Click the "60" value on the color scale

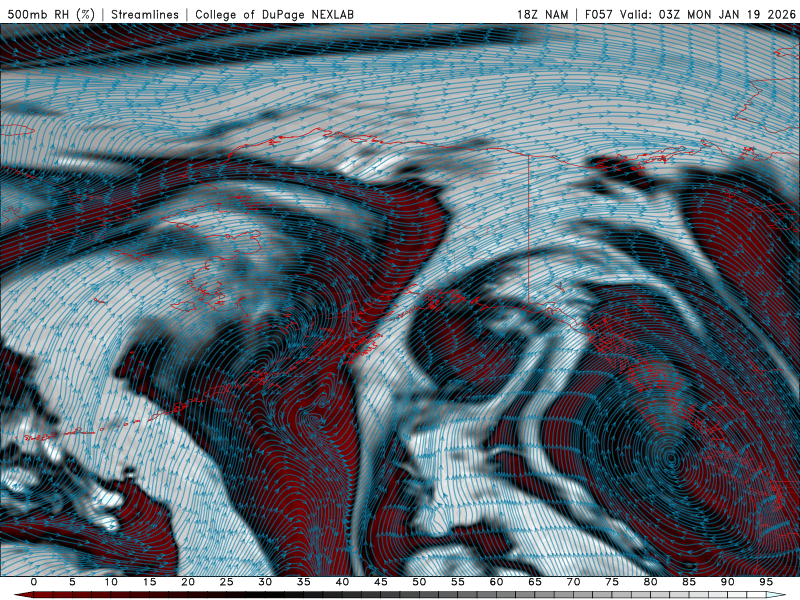[496, 582]
